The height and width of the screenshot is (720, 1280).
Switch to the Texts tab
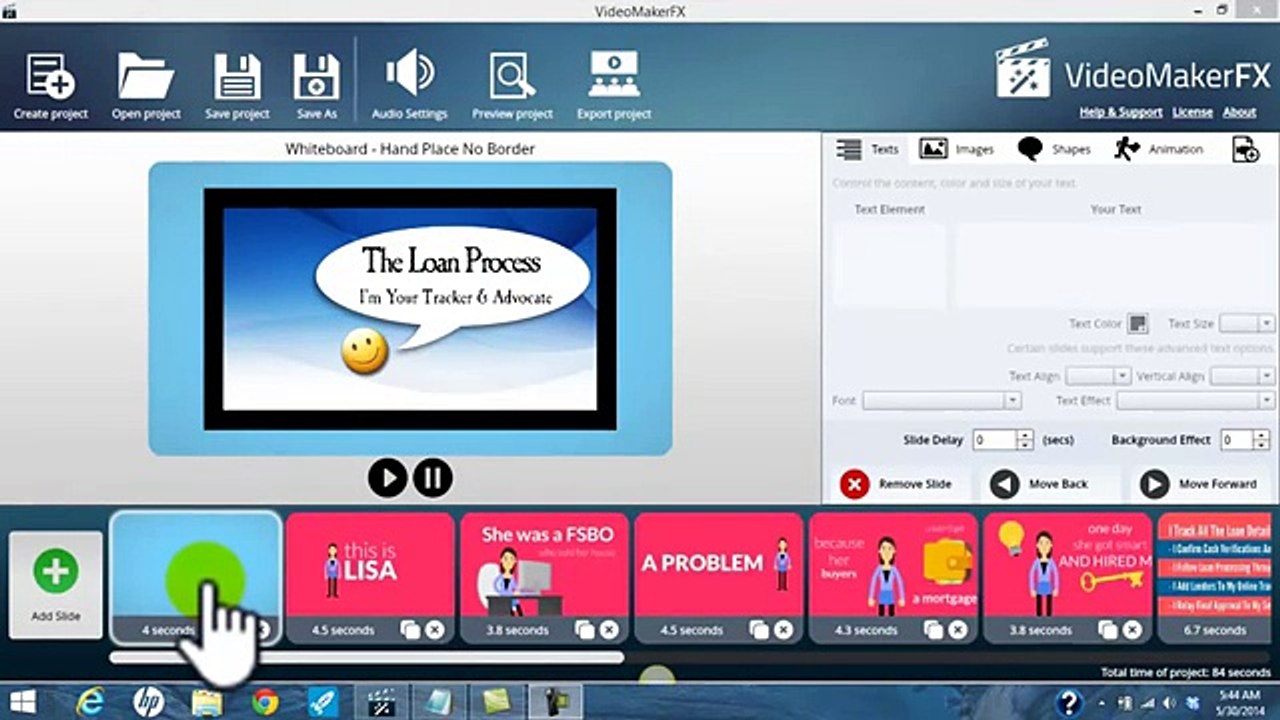(x=868, y=150)
